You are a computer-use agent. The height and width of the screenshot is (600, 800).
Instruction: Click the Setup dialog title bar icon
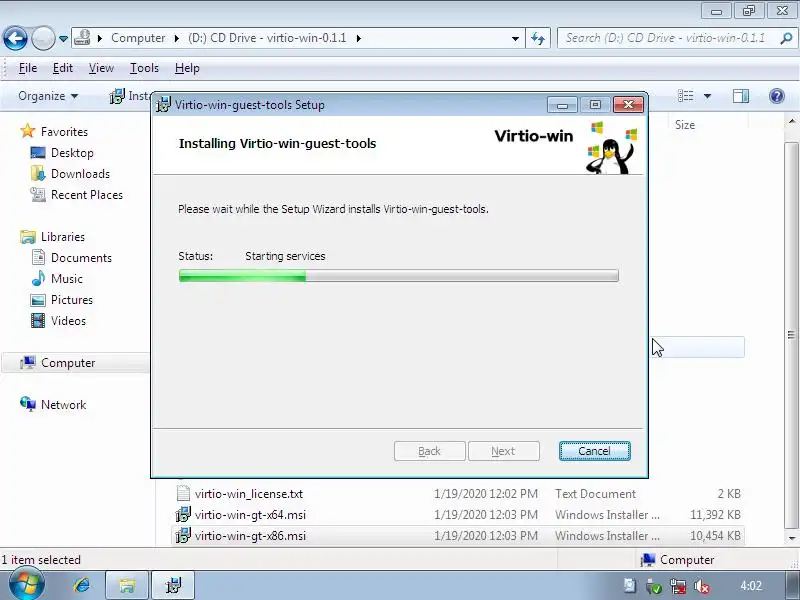pos(163,105)
